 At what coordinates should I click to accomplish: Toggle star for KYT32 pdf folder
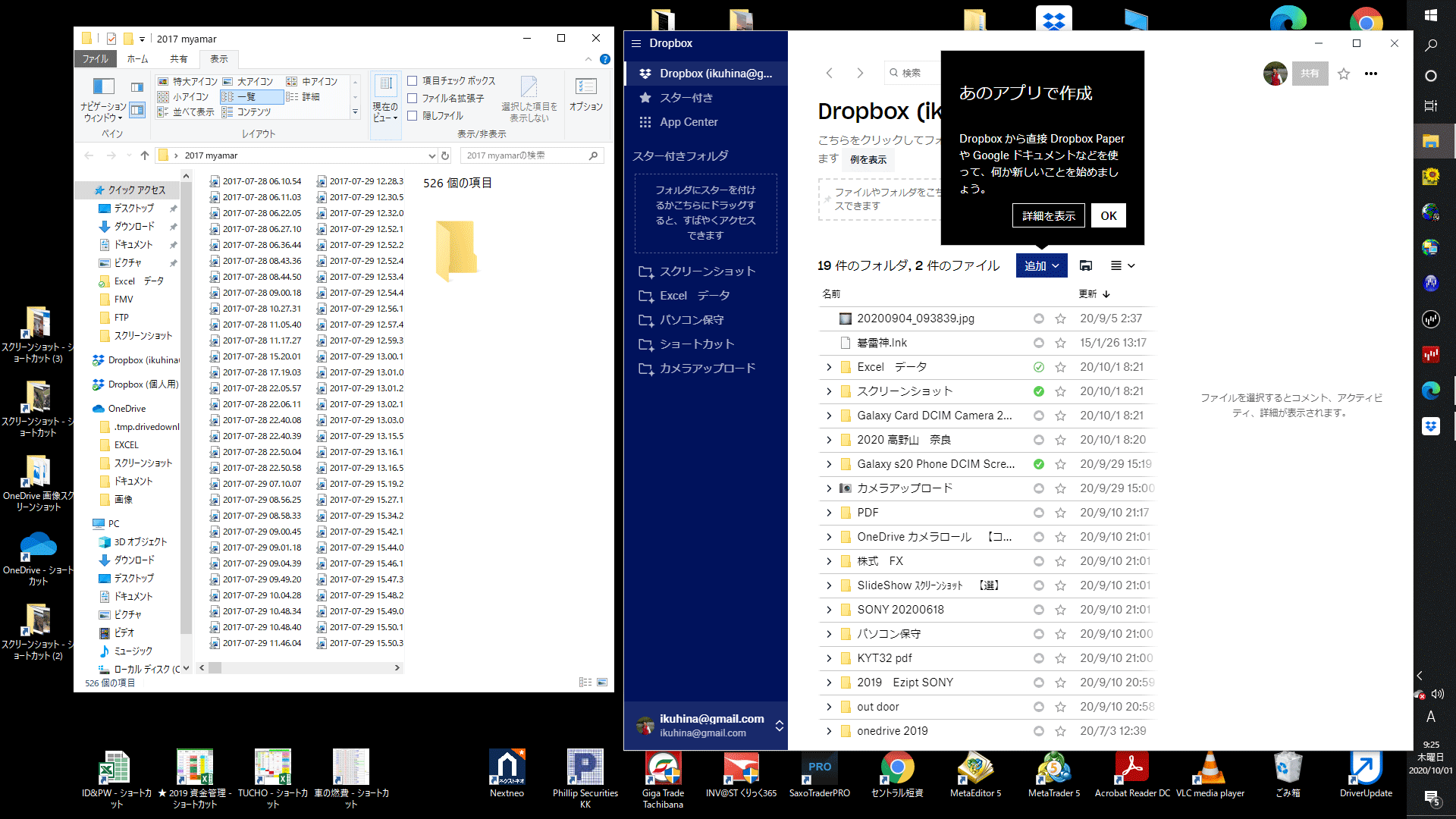pos(1060,658)
